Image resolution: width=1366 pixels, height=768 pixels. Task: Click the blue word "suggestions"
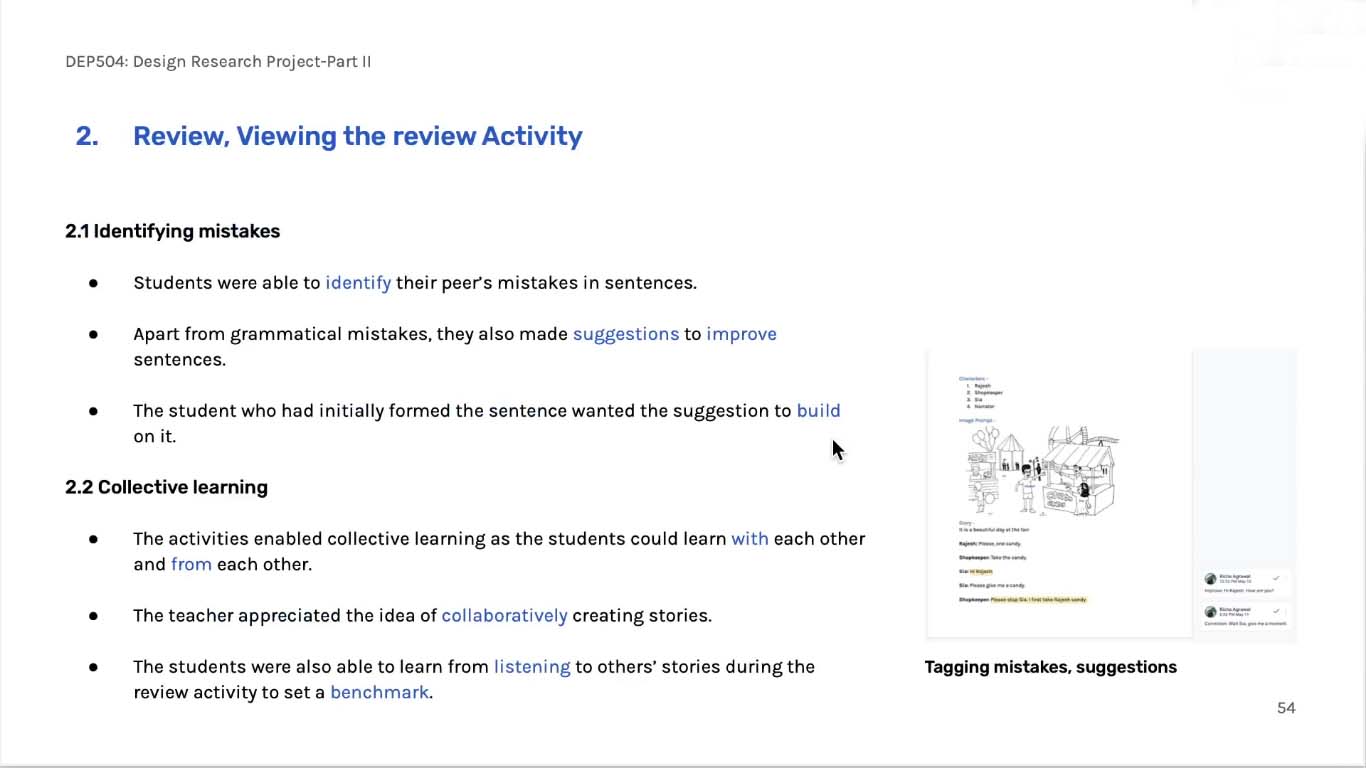click(x=625, y=334)
